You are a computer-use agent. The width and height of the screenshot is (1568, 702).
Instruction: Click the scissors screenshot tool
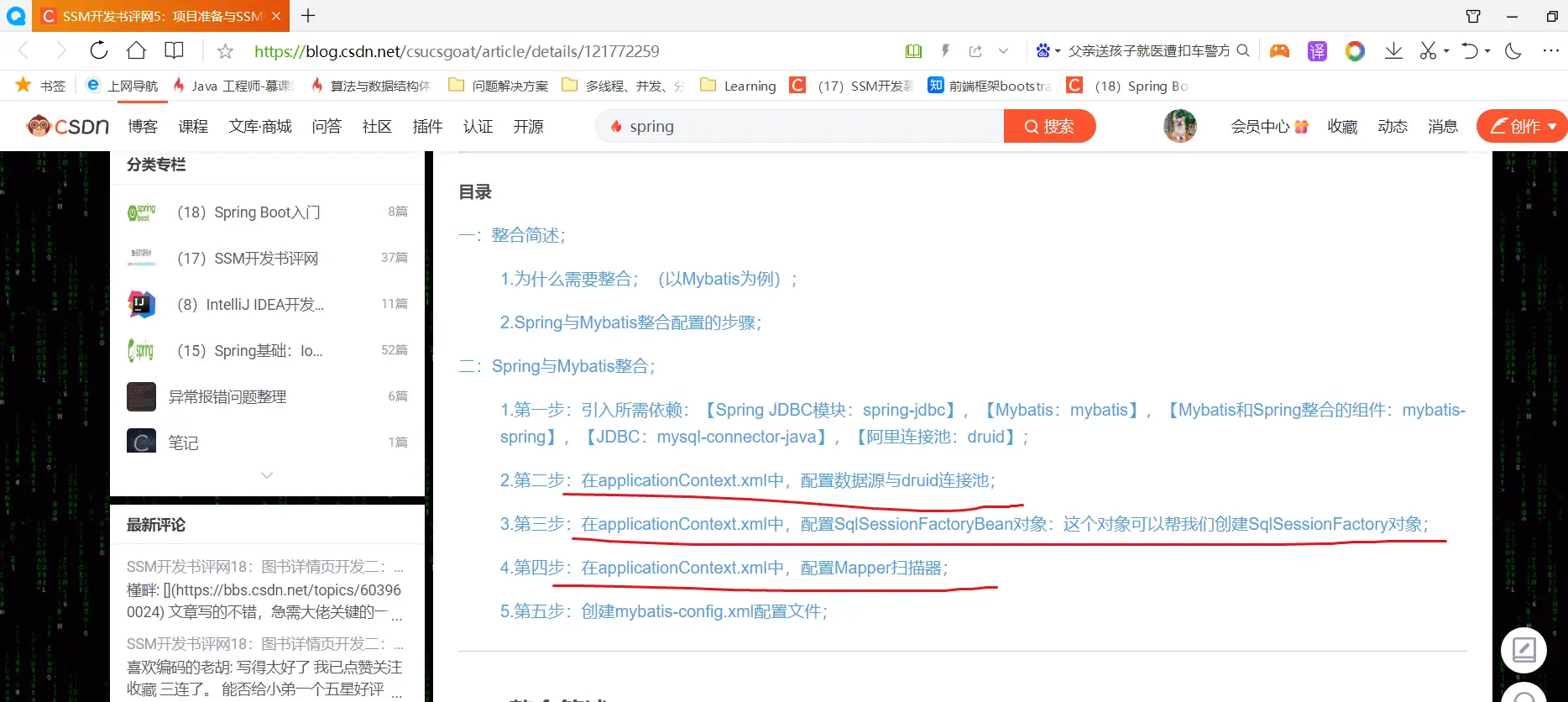tap(1428, 51)
